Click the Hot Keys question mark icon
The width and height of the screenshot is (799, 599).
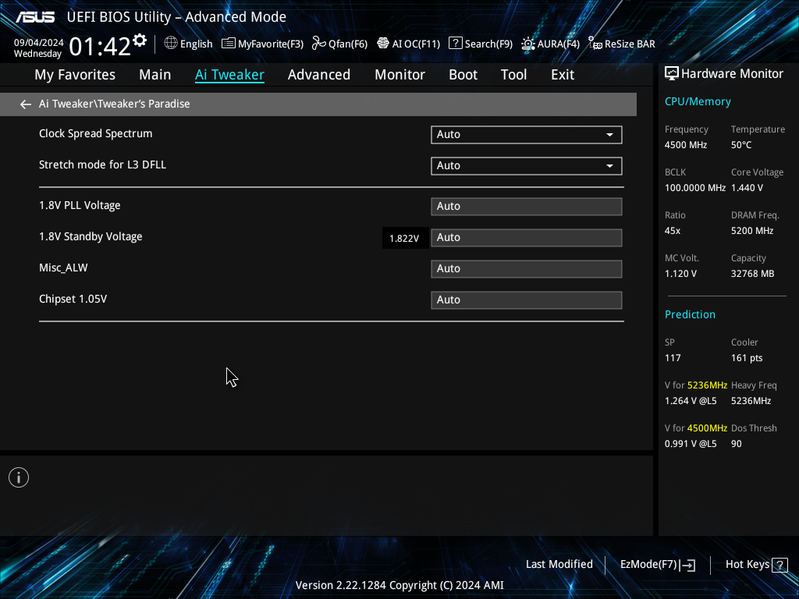pyautogui.click(x=780, y=565)
